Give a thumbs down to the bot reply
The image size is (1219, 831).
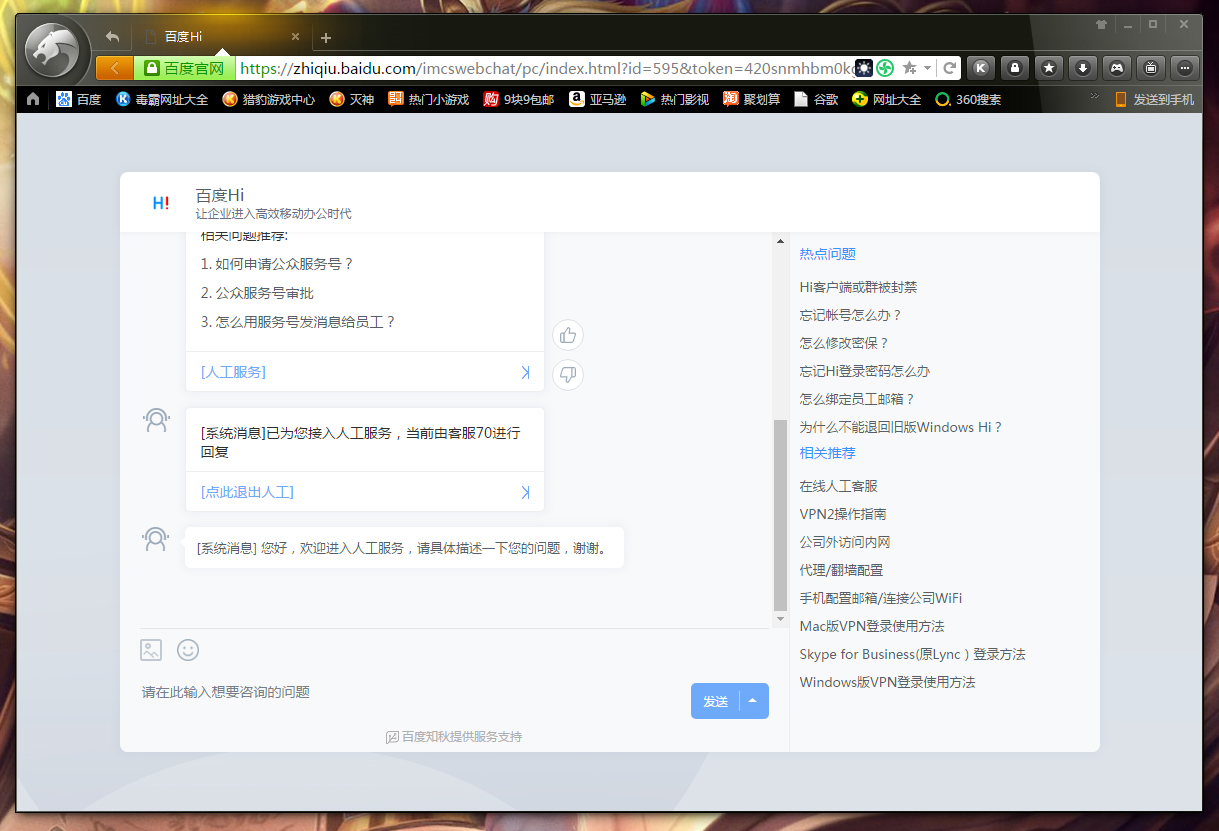click(567, 375)
